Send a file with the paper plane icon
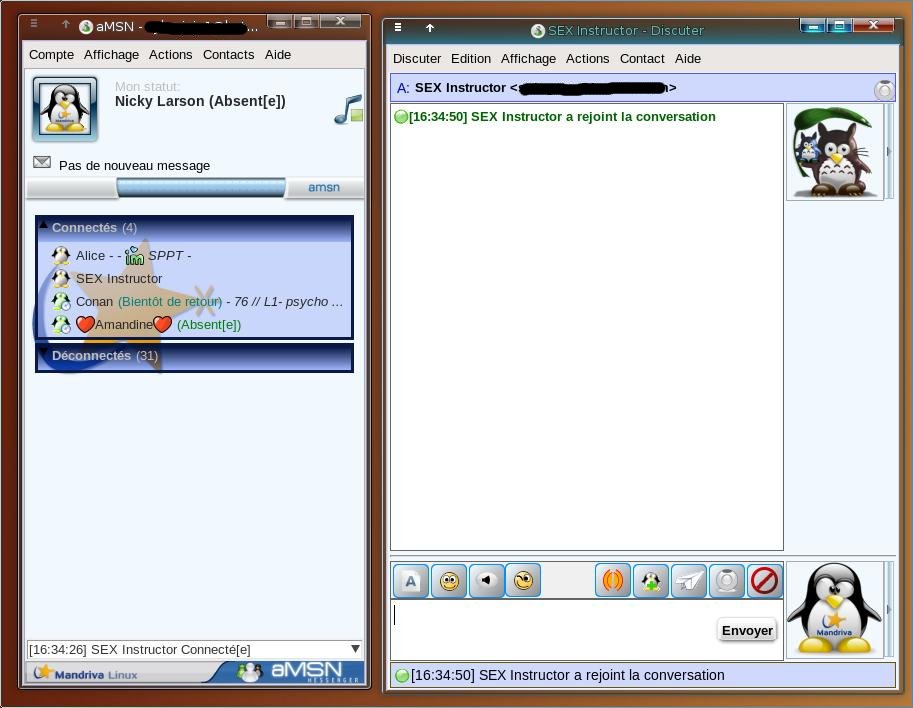 tap(689, 580)
